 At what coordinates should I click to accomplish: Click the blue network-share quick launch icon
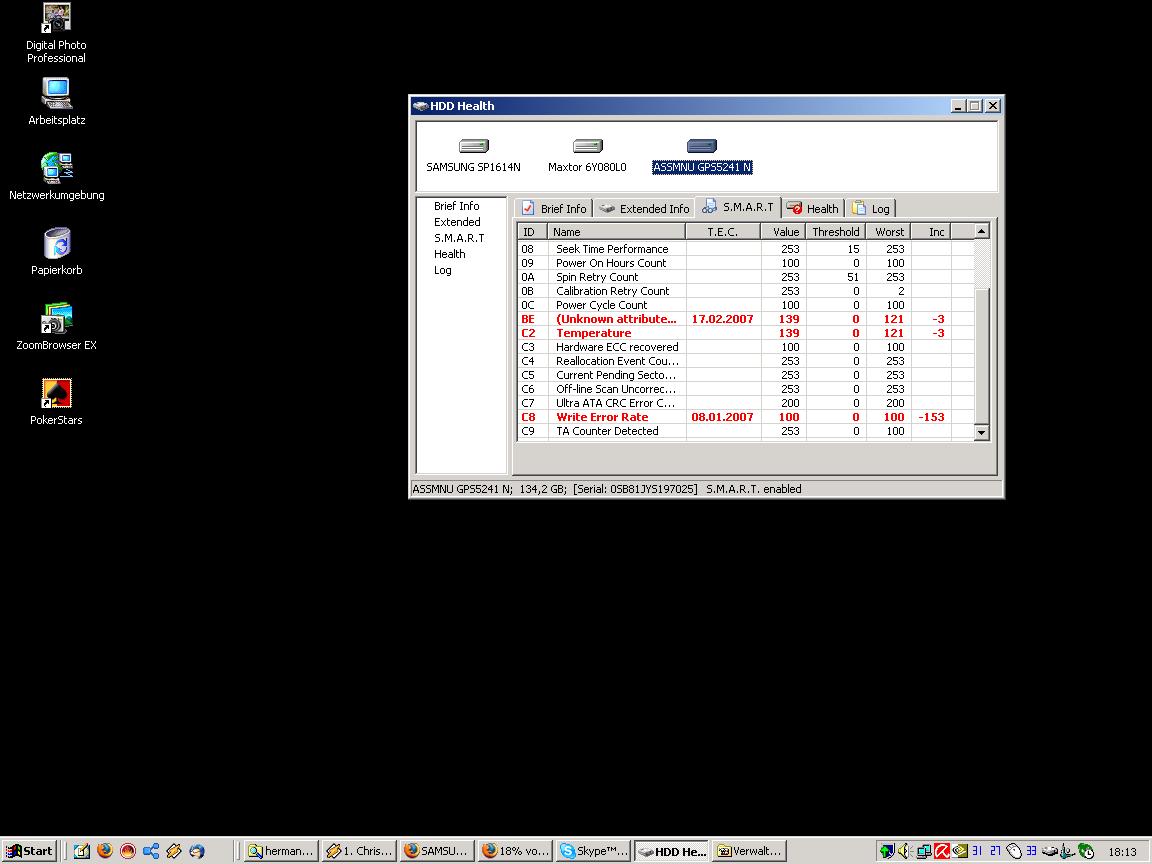(151, 851)
